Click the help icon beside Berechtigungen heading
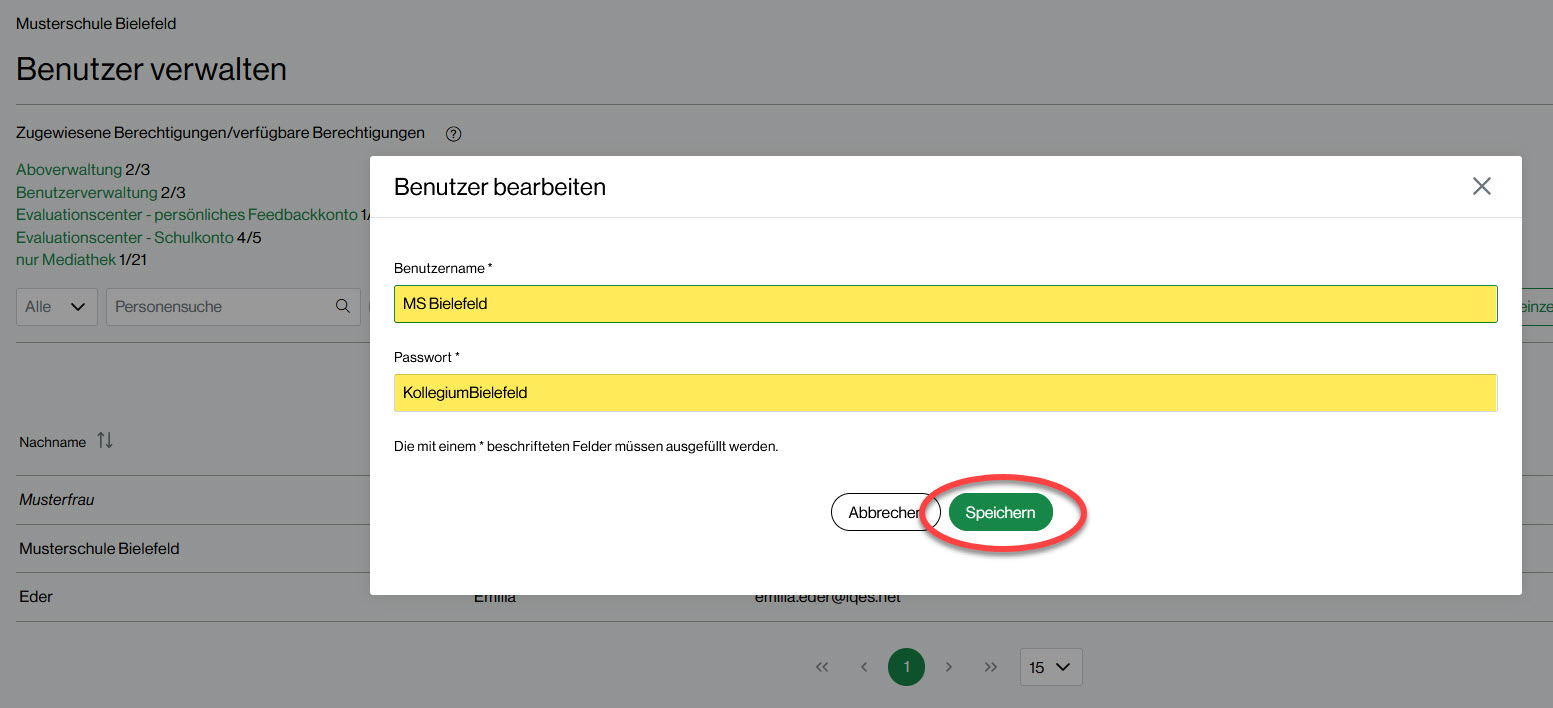Image resolution: width=1553 pixels, height=708 pixels. pyautogui.click(x=453, y=134)
